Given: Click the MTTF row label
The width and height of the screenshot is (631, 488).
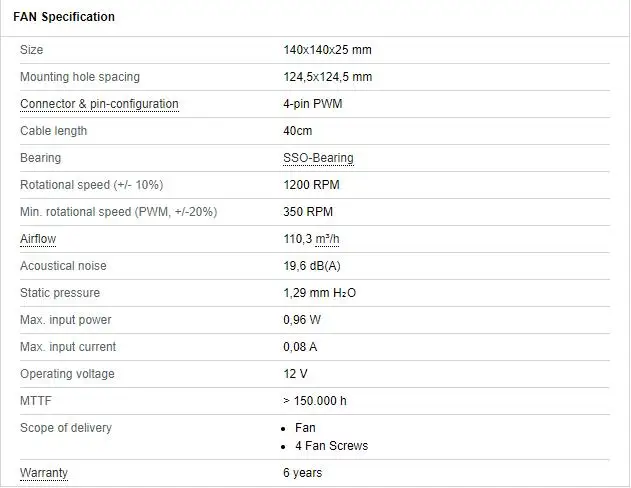Looking at the screenshot, I should pyautogui.click(x=35, y=401).
